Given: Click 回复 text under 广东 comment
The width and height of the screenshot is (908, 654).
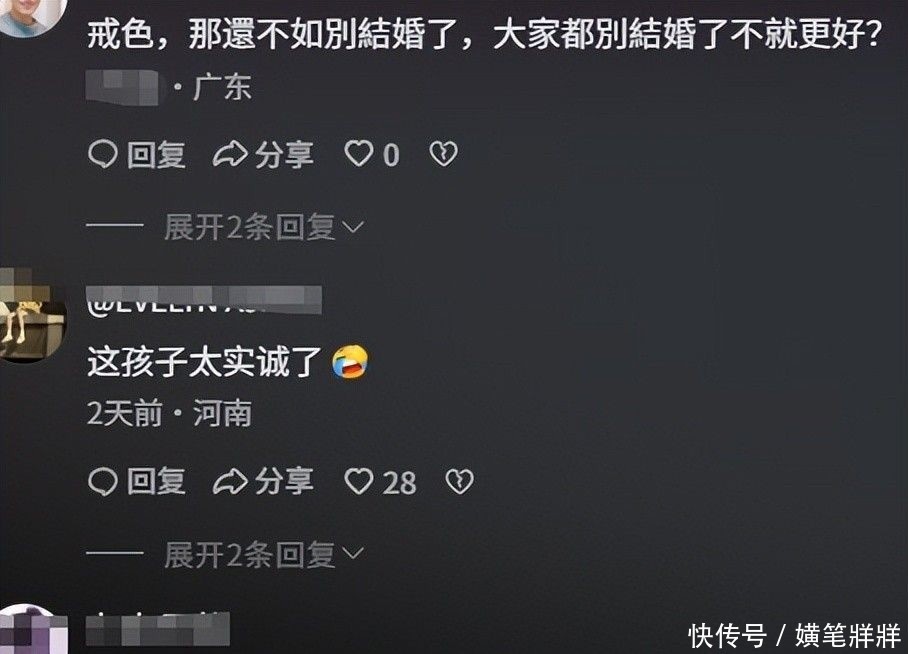Looking at the screenshot, I should click(x=156, y=155).
